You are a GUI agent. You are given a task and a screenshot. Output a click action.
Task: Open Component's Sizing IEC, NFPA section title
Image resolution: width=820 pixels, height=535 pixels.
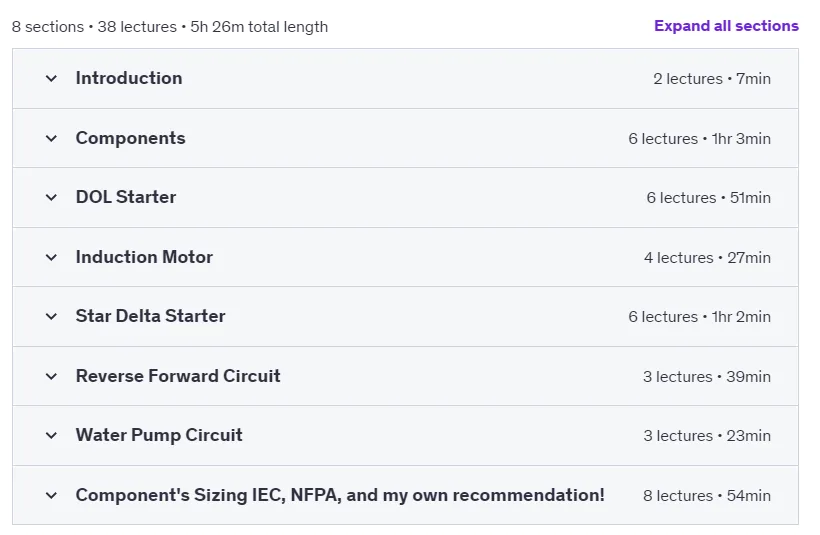[x=340, y=495]
